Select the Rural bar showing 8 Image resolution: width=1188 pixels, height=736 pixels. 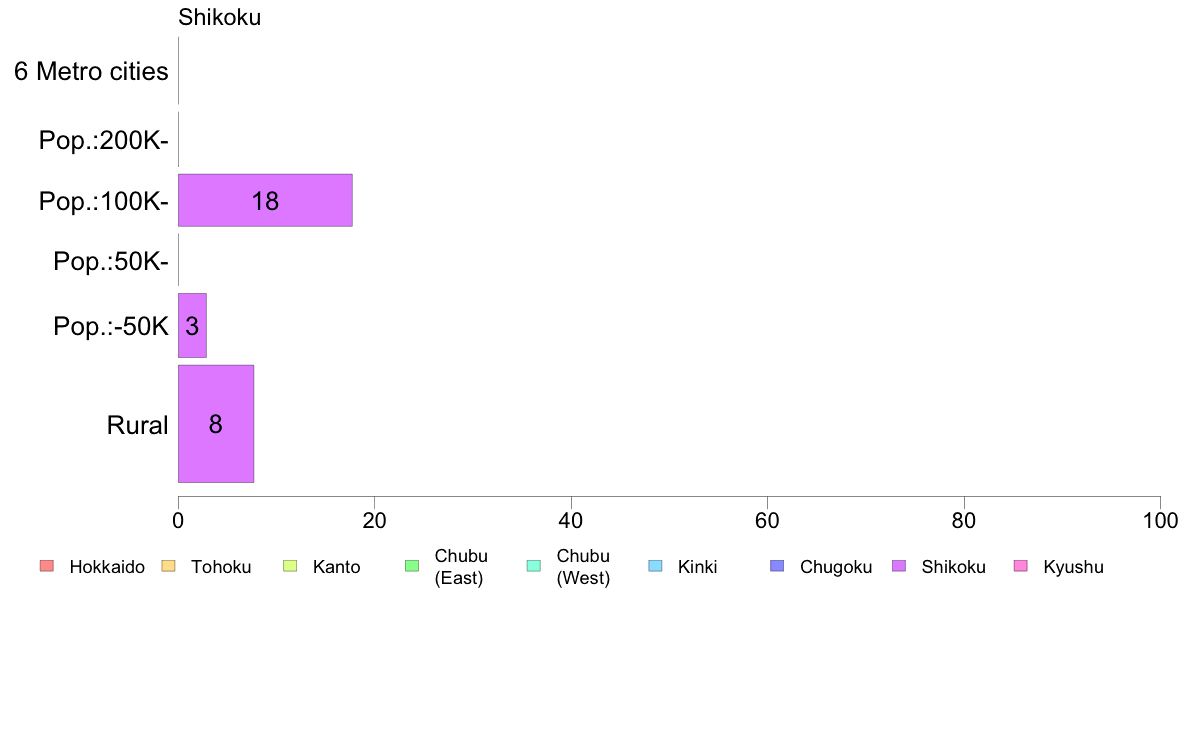[216, 424]
